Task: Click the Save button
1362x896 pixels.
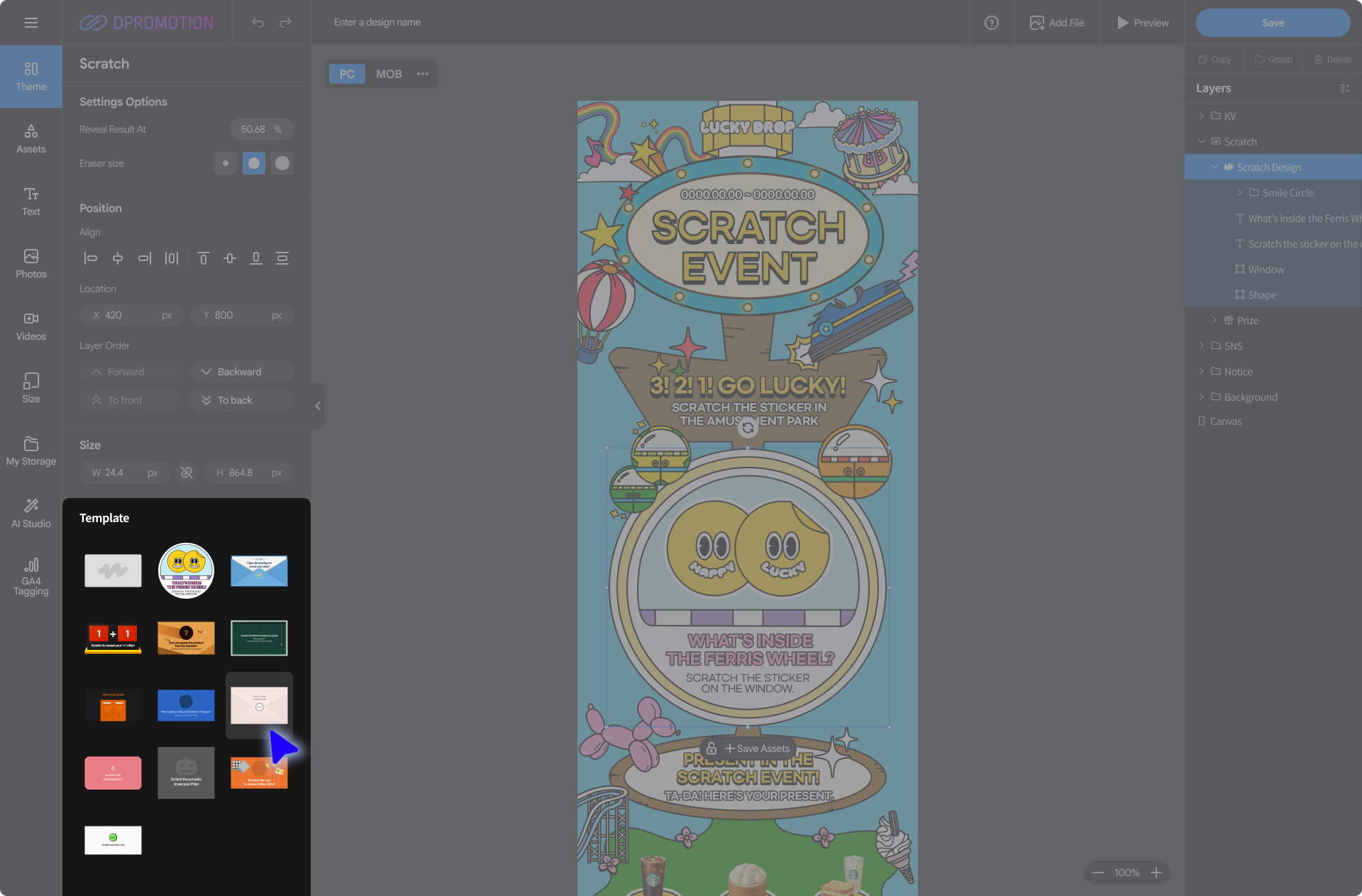Action: tap(1273, 23)
